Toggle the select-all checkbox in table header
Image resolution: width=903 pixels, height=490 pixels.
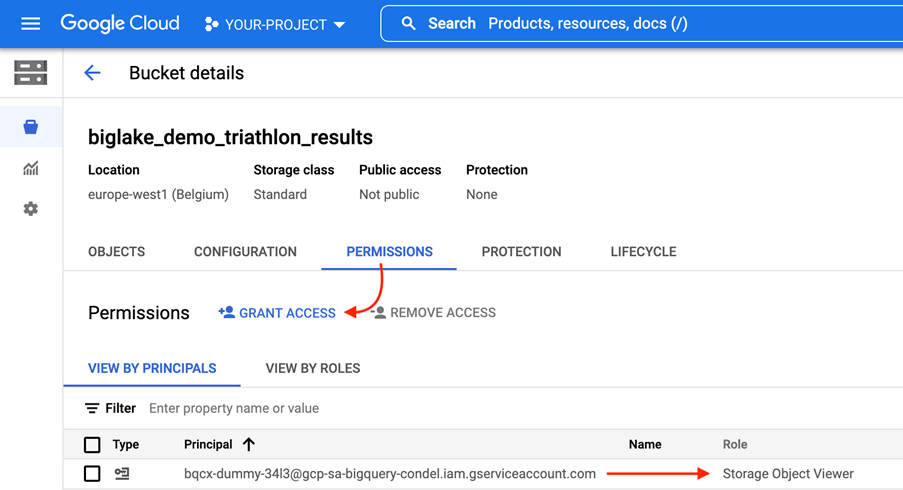pyautogui.click(x=92, y=444)
